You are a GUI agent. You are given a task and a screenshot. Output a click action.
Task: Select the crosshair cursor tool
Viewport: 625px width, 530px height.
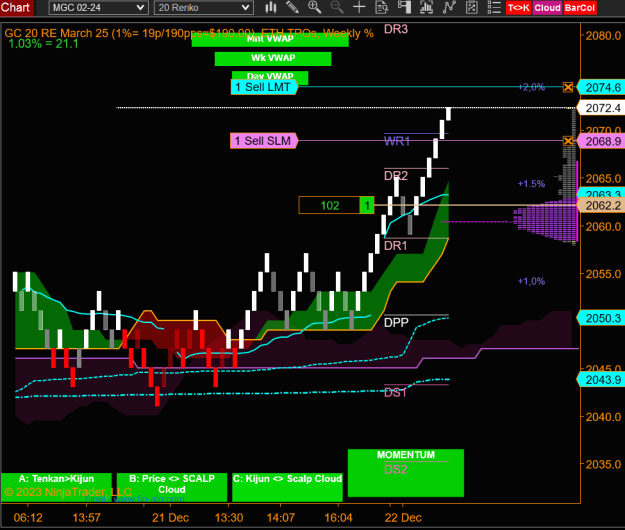(359, 7)
